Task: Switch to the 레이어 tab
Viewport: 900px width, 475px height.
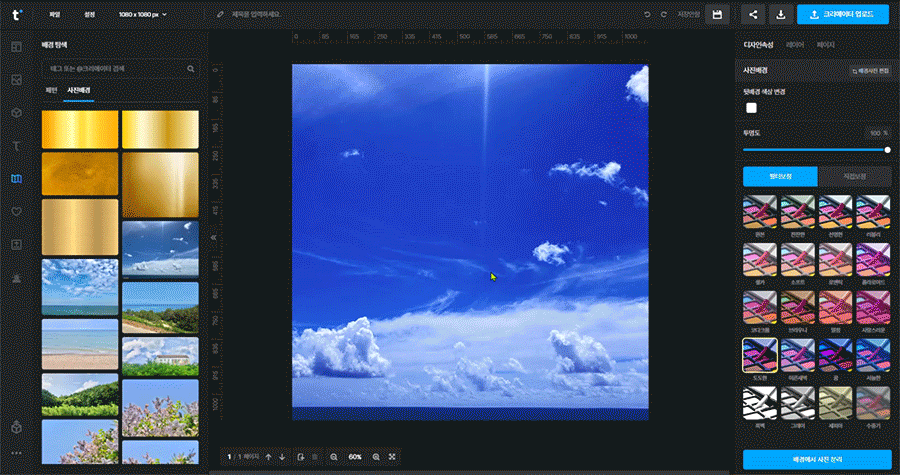Action: (x=796, y=45)
